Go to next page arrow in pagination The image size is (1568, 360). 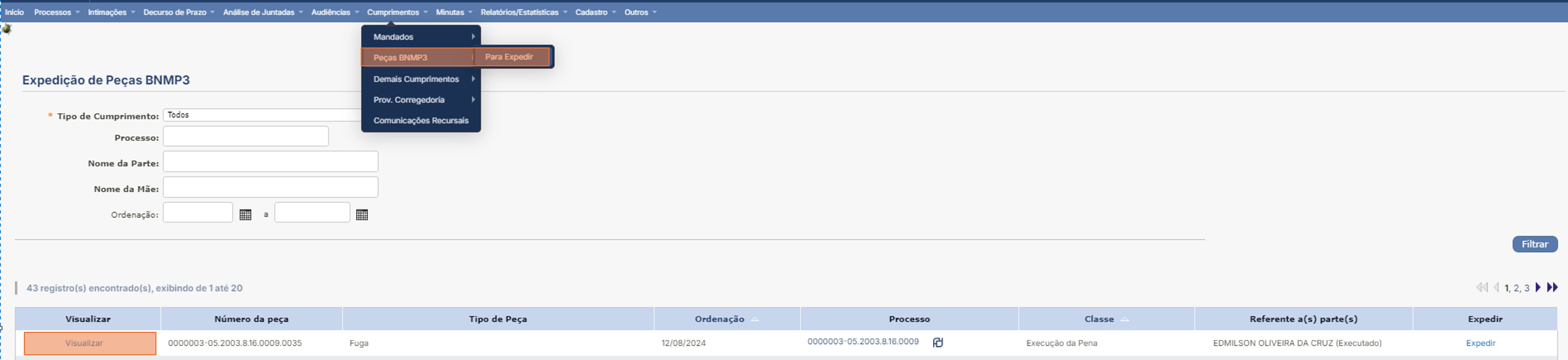(1538, 288)
